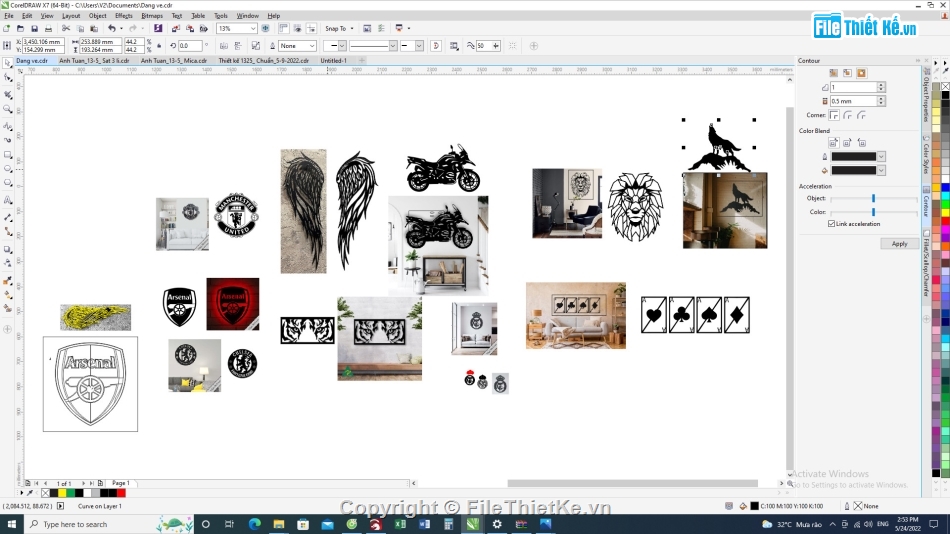Select Outside contour icon

pos(861,73)
